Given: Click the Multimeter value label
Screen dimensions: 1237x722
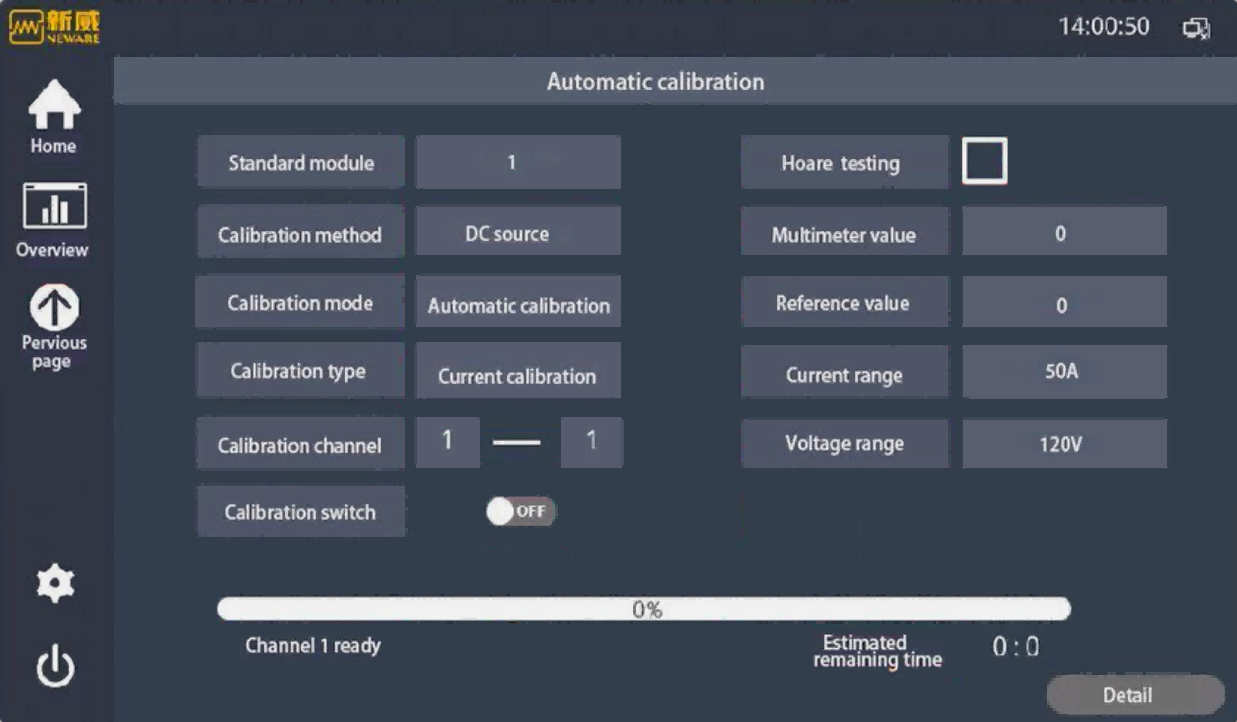Looking at the screenshot, I should 845,233.
